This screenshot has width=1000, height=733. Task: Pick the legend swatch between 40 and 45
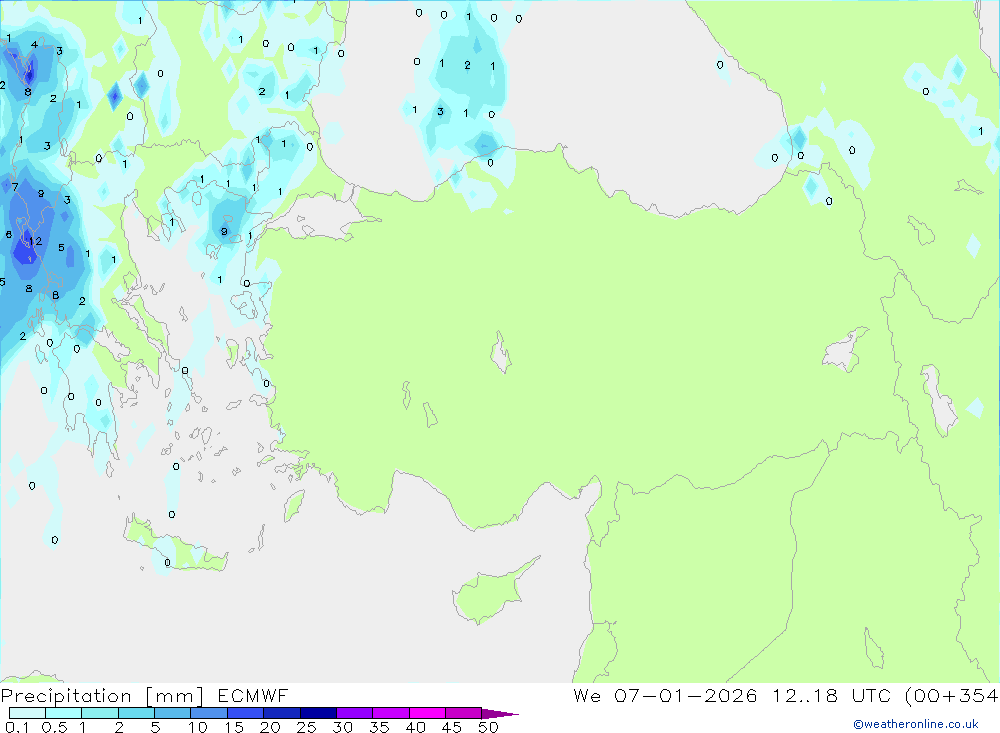427,713
